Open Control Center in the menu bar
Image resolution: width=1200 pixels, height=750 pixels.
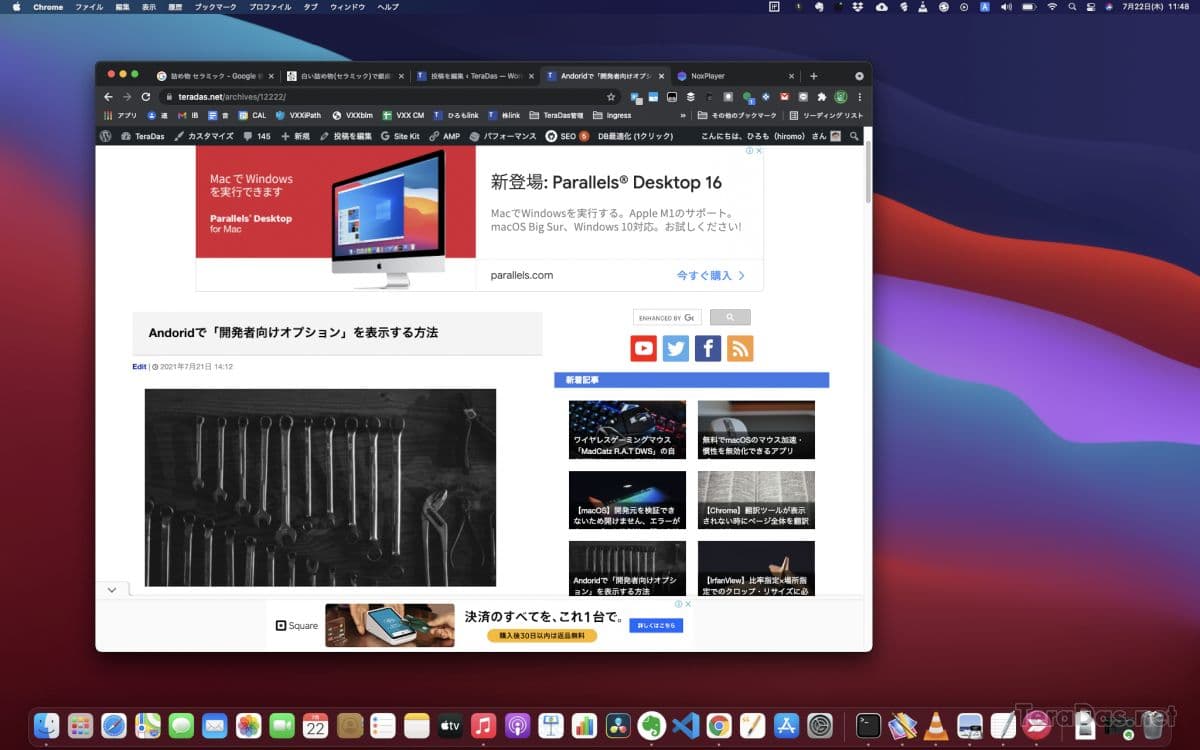click(x=1091, y=6)
